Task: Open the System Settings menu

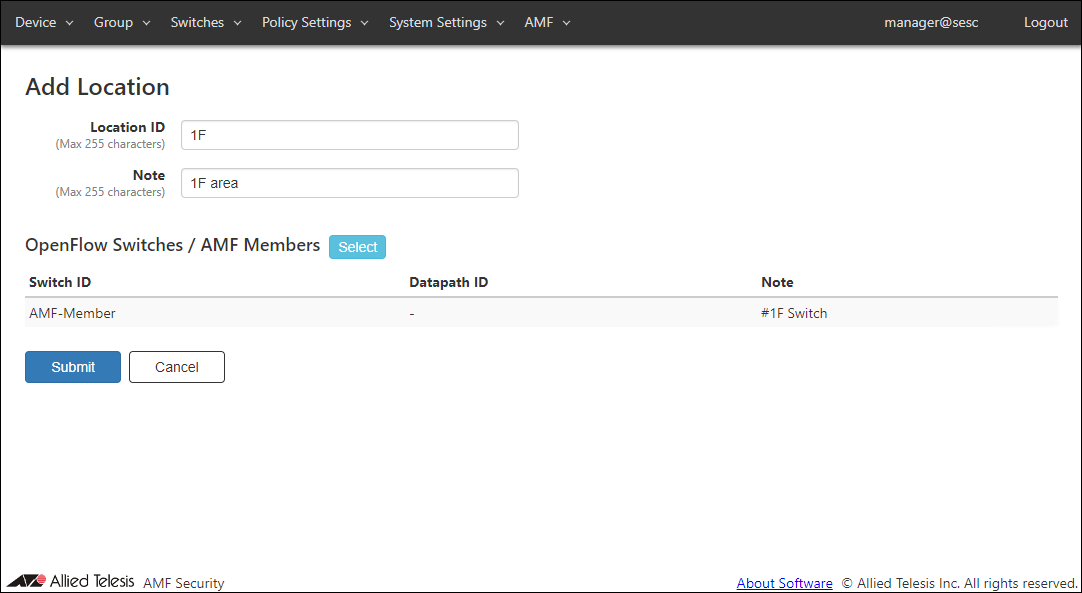Action: 445,22
